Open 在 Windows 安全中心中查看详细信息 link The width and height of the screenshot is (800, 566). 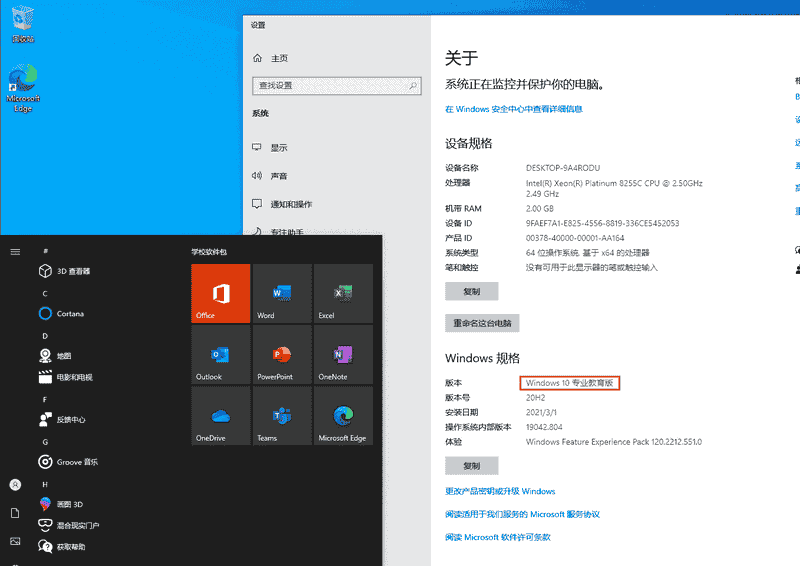[514, 109]
